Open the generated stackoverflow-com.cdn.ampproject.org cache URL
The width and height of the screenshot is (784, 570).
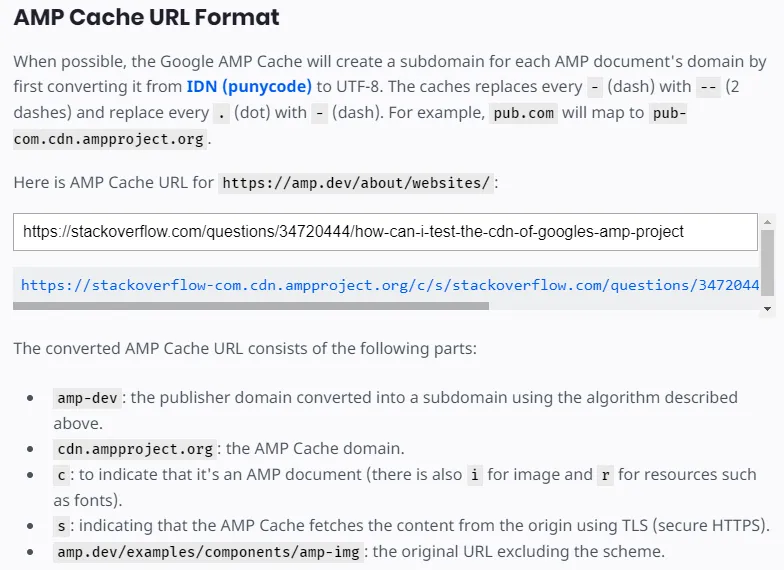pyautogui.click(x=390, y=285)
